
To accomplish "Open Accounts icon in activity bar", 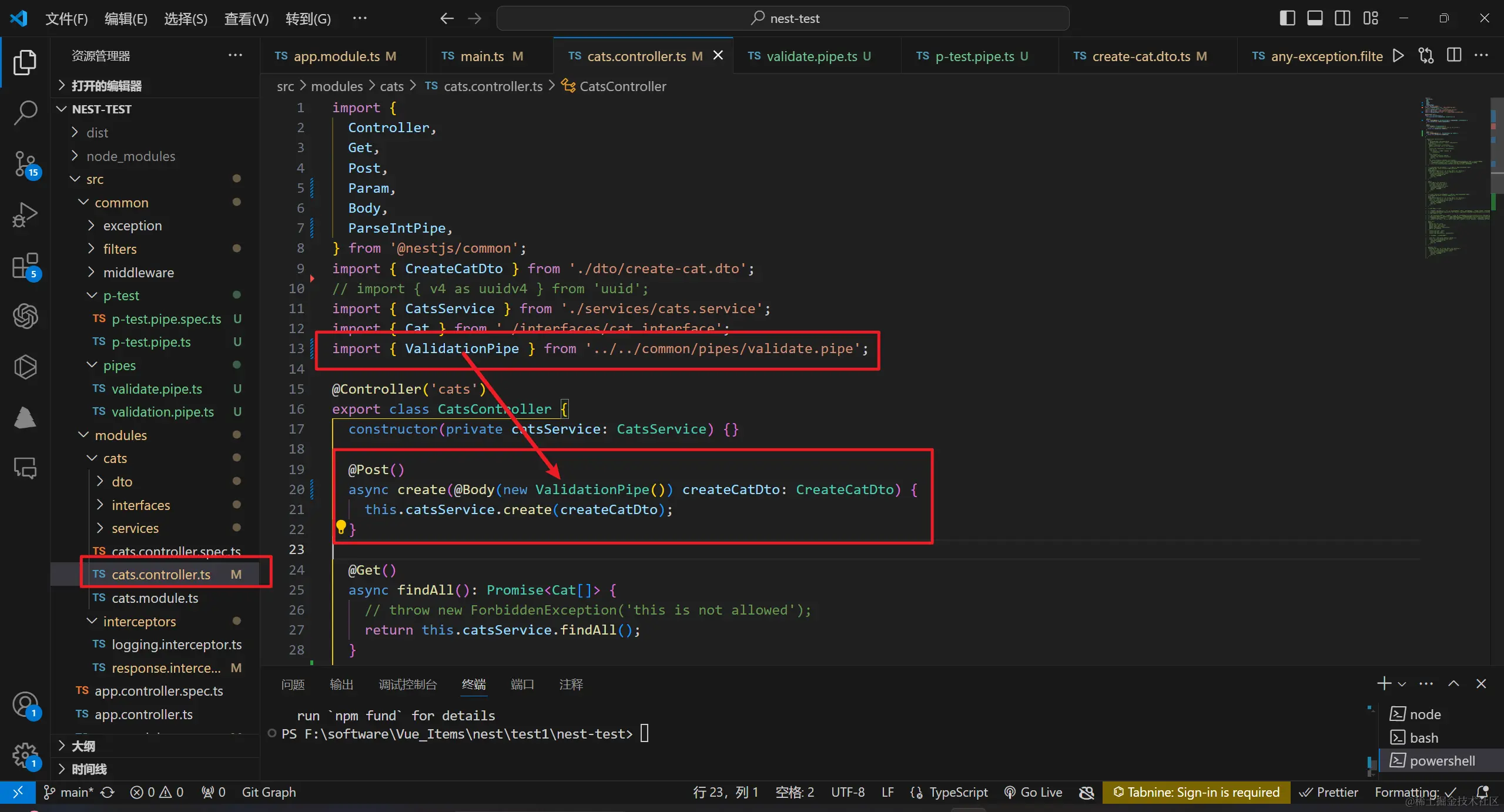I will pos(25,704).
